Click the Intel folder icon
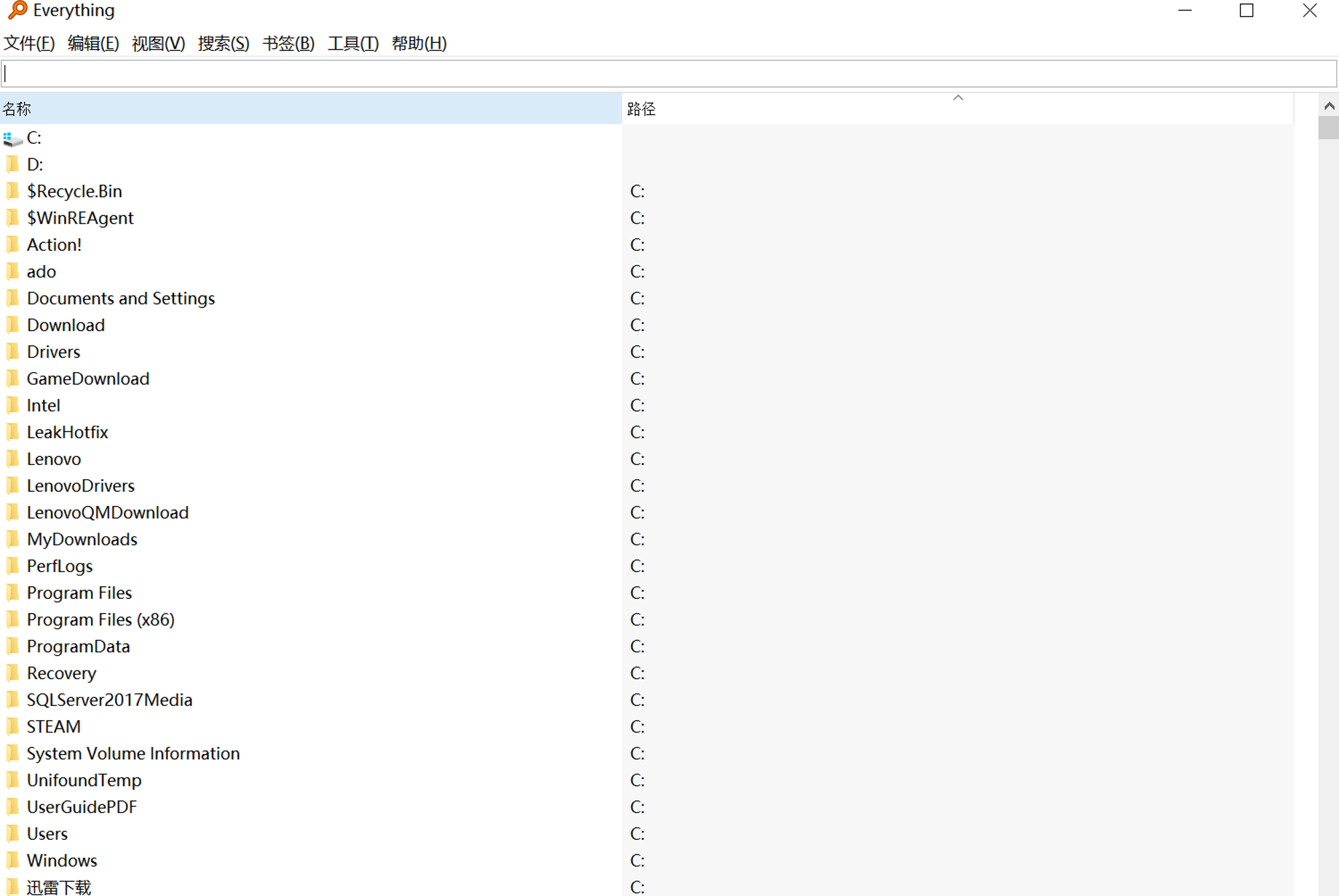The width and height of the screenshot is (1339, 896). (x=13, y=405)
